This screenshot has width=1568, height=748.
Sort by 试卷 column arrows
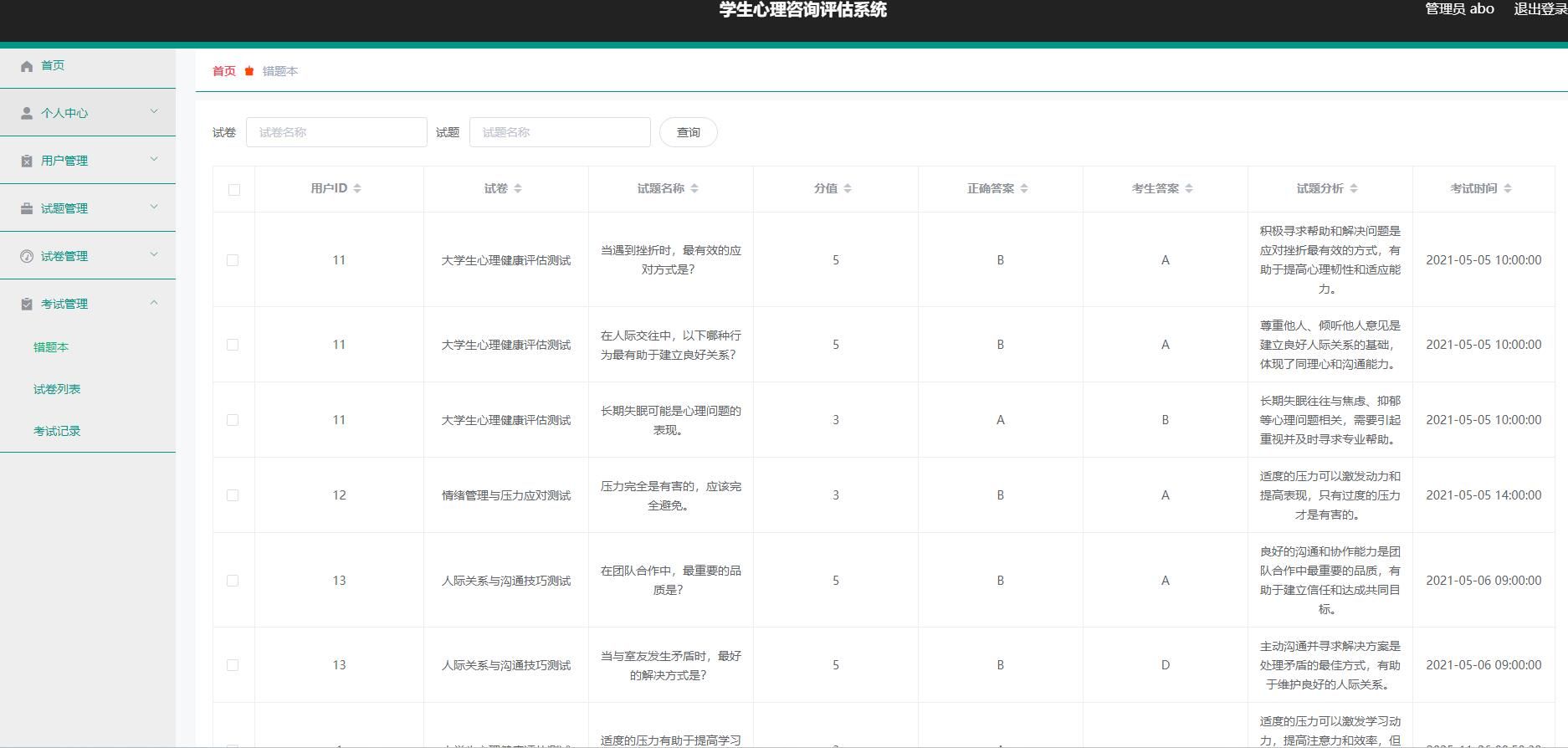(x=518, y=188)
